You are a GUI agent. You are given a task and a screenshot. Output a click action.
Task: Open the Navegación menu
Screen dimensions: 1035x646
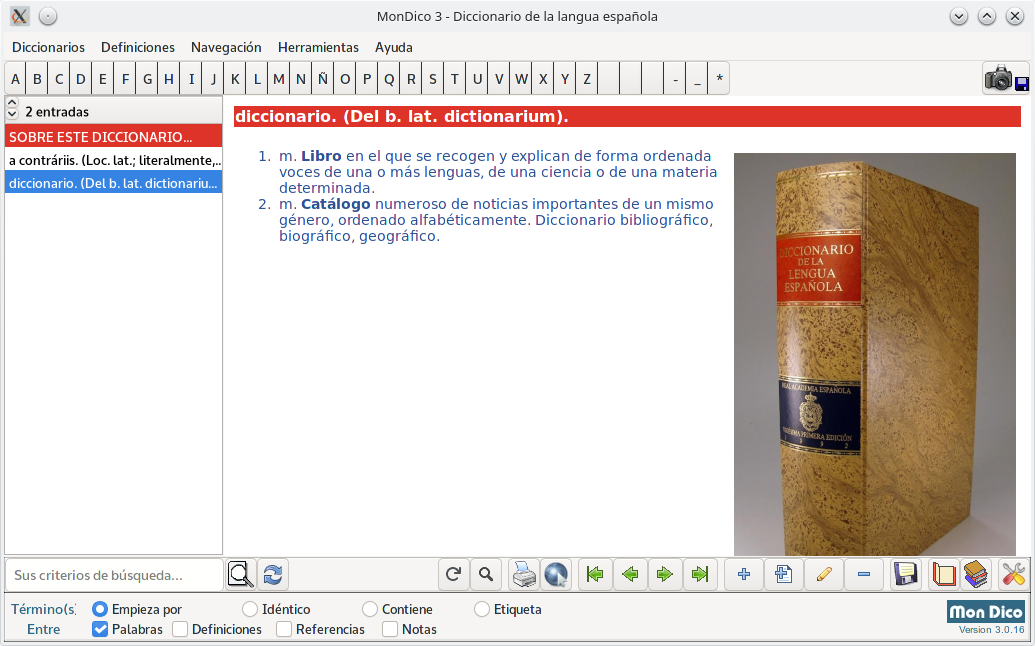pos(226,48)
